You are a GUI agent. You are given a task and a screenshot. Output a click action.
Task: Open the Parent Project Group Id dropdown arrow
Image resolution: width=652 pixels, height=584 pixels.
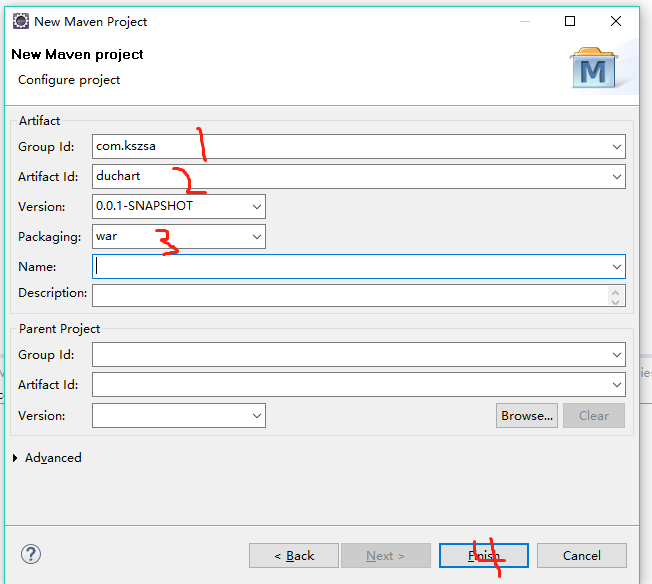(617, 355)
